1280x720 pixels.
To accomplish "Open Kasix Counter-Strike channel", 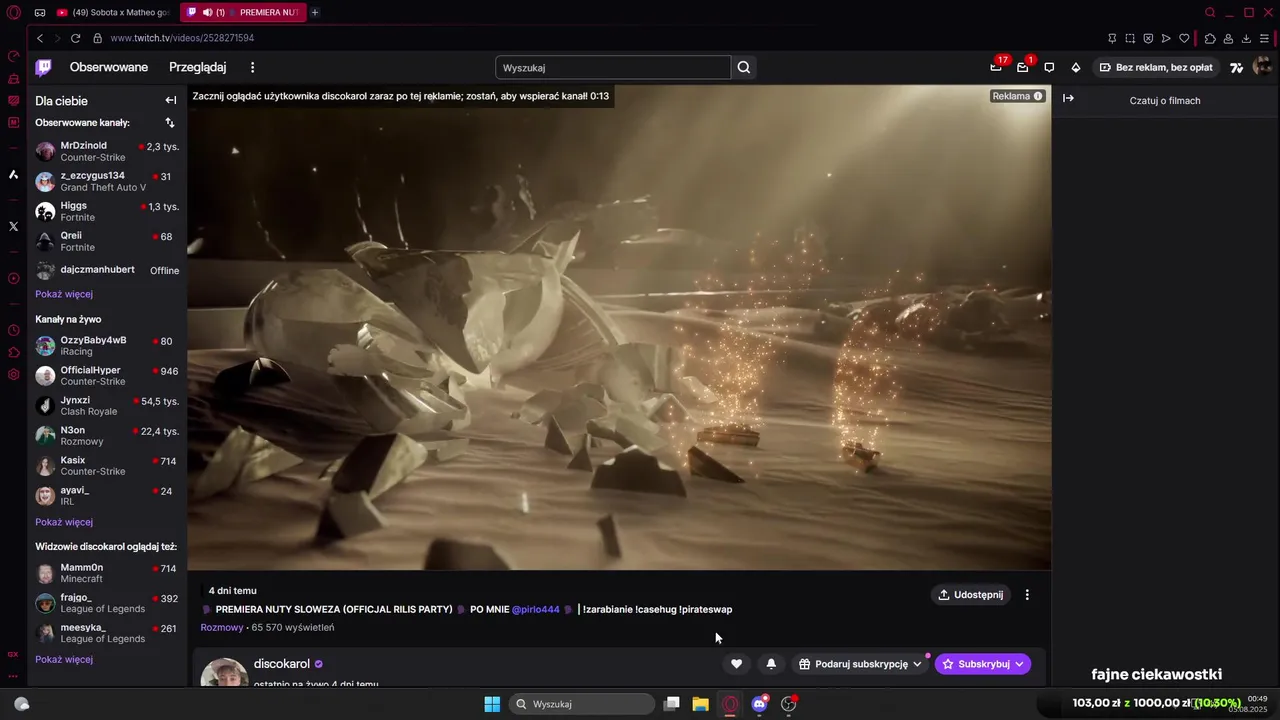I will point(107,466).
